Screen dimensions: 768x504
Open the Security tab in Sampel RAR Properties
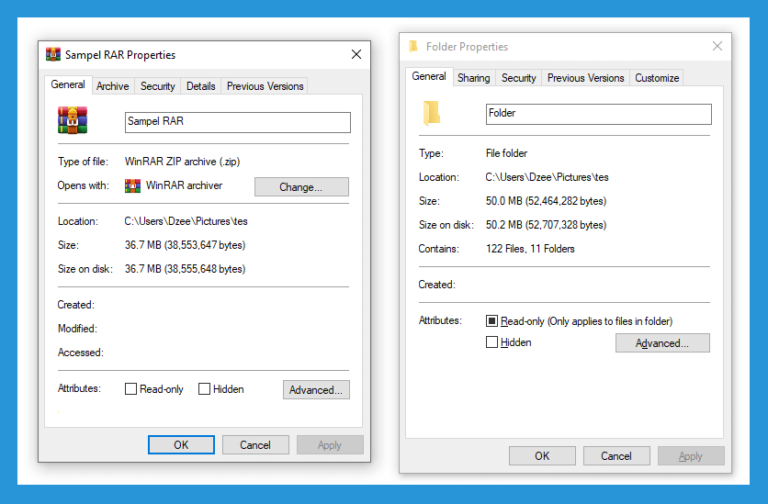158,86
